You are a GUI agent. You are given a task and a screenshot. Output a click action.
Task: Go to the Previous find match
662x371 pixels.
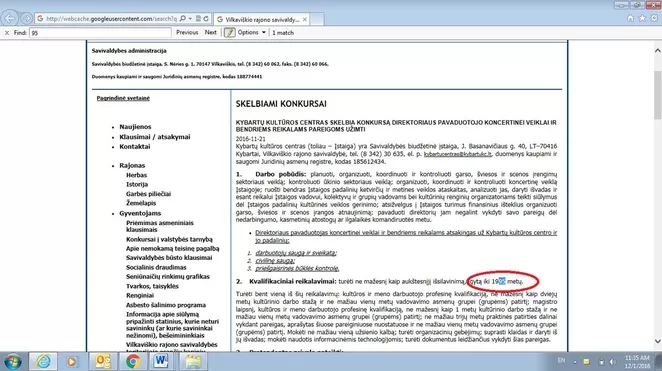(x=187, y=32)
